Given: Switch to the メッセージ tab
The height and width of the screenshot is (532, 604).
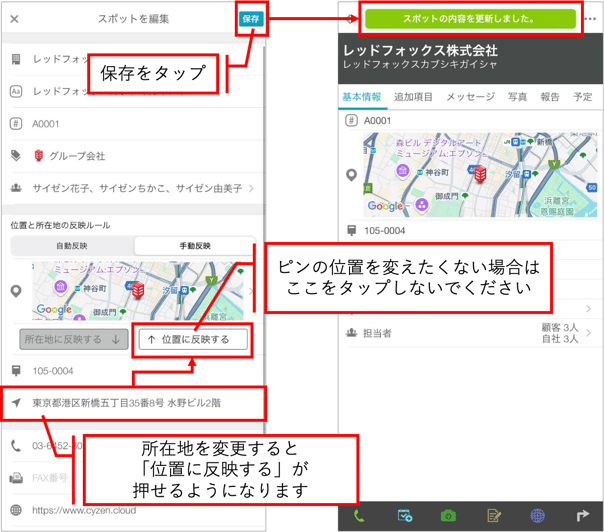Looking at the screenshot, I should pos(471,97).
